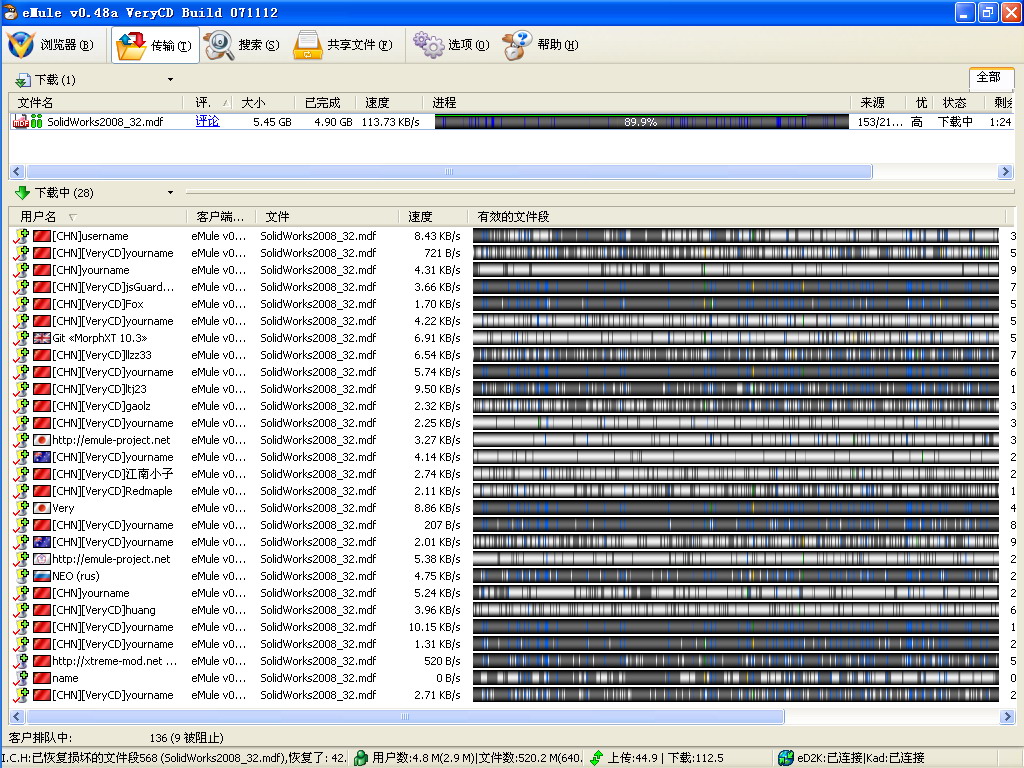Sort downloads by 文件名 column header
The width and height of the screenshot is (1024, 768).
tap(95, 103)
